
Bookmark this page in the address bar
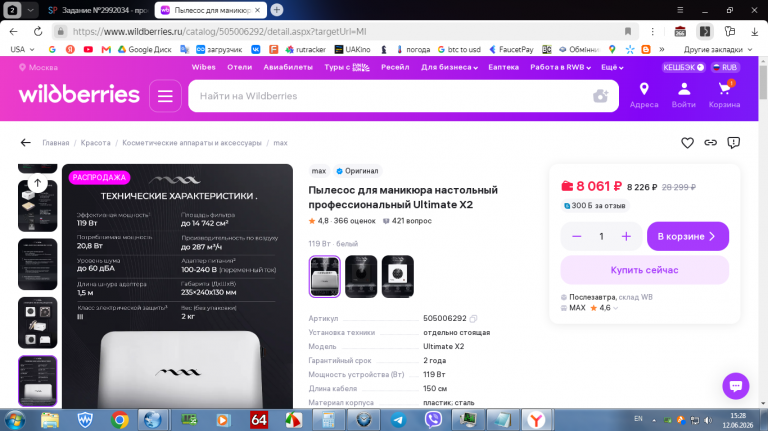coord(627,31)
